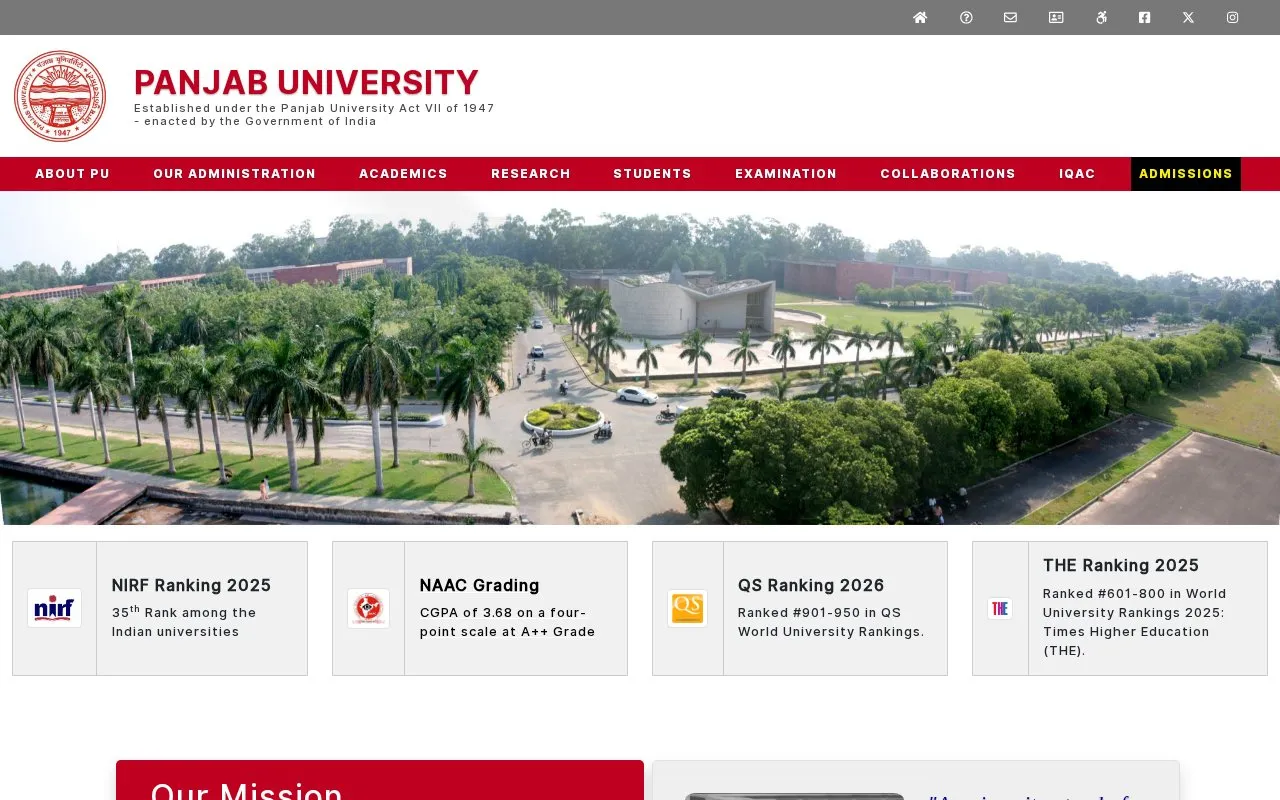This screenshot has height=800, width=1280.
Task: Open the contact card icon
Action: pos(1056,17)
